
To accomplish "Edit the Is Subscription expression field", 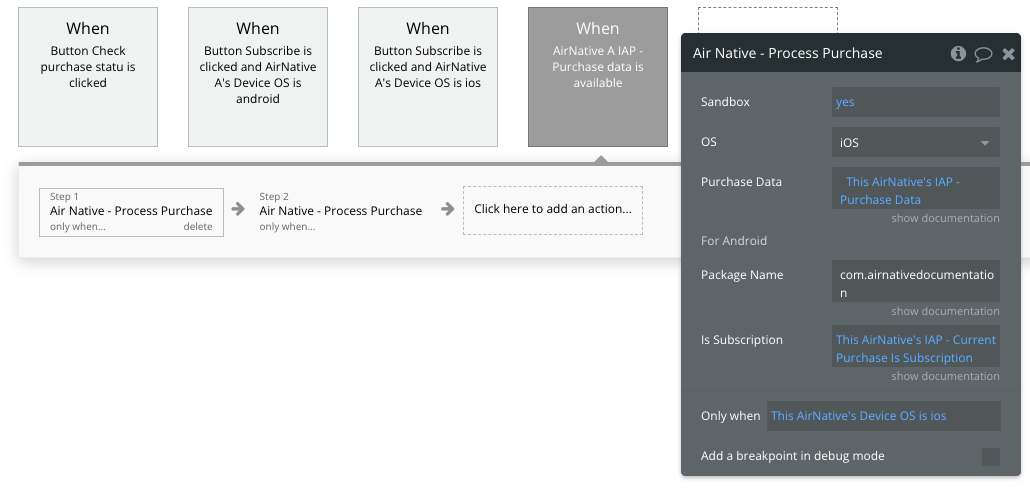I will pyautogui.click(x=915, y=348).
